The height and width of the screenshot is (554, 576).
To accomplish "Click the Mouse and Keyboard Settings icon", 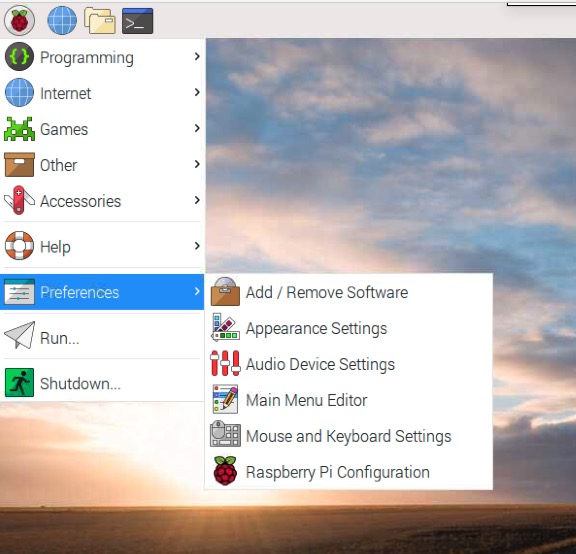I will pos(225,434).
